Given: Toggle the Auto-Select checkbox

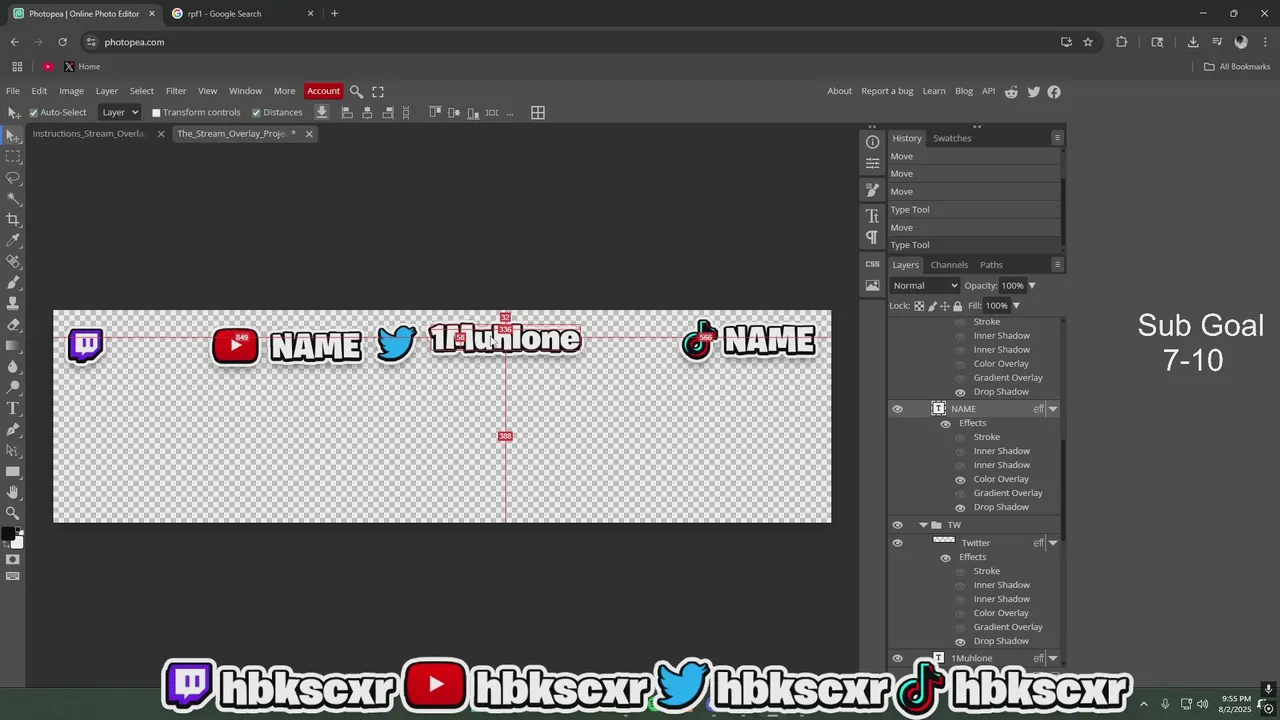Looking at the screenshot, I should click(33, 113).
